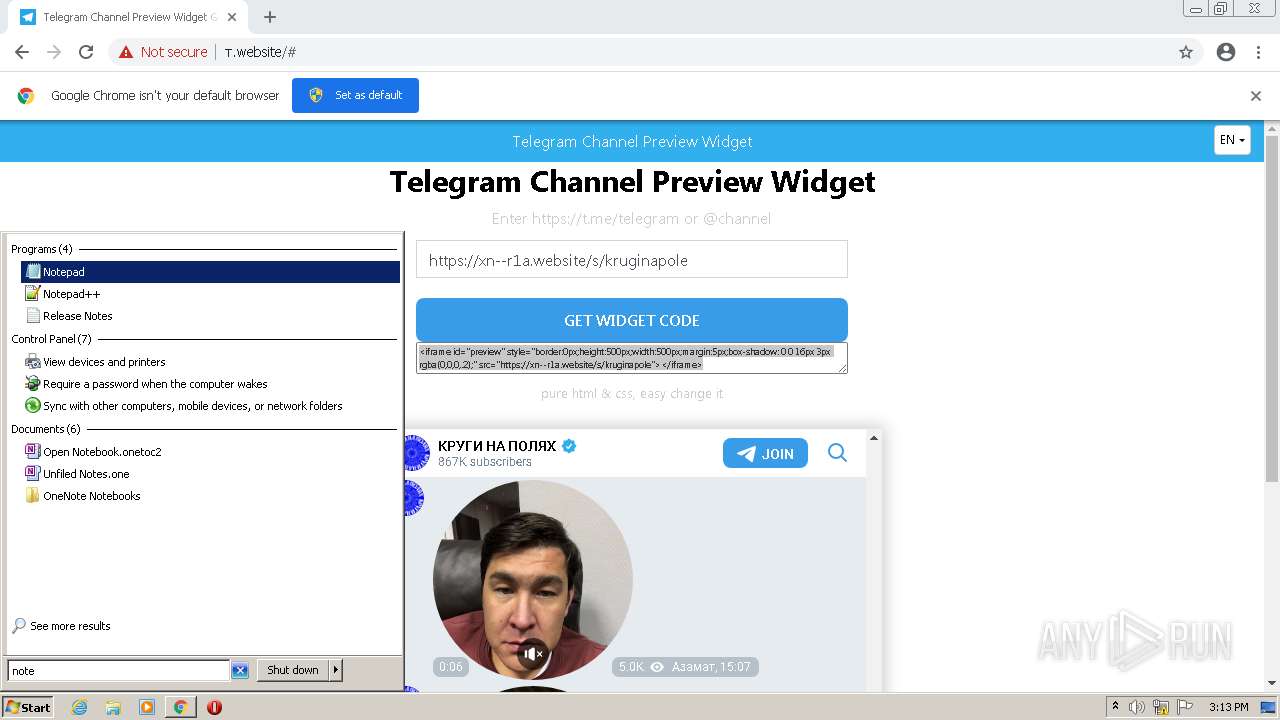The image size is (1280, 720).
Task: Click the widget scrollbar up arrow
Action: [874, 438]
